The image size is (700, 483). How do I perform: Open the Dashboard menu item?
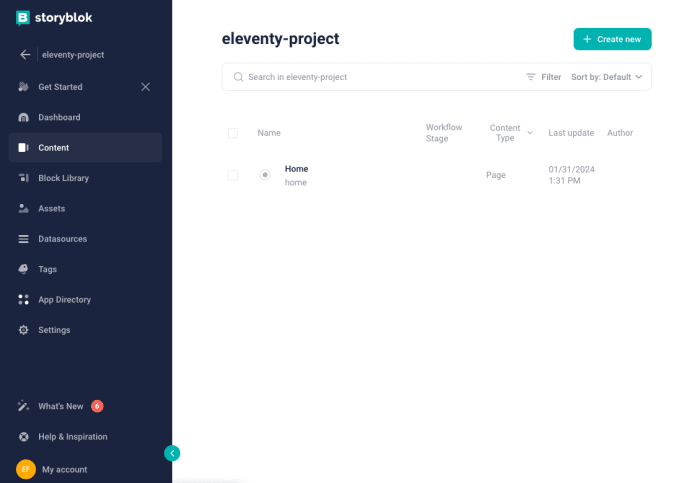(85, 117)
